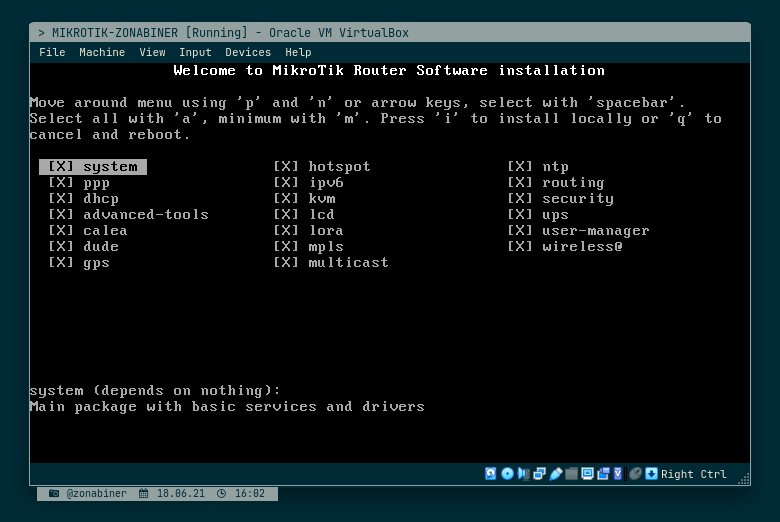Viewport: 780px width, 522px height.
Task: Click the optical disc drive status icon
Action: (507, 474)
